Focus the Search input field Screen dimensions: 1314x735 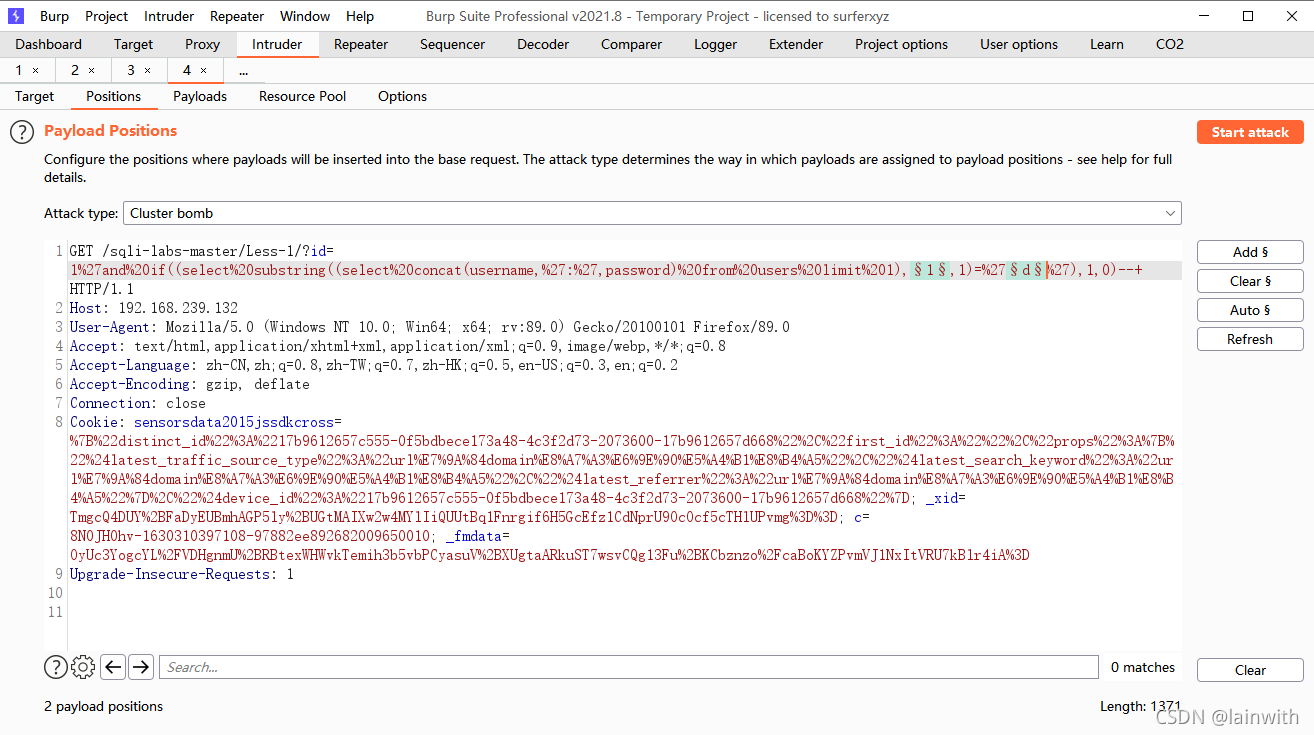point(628,667)
